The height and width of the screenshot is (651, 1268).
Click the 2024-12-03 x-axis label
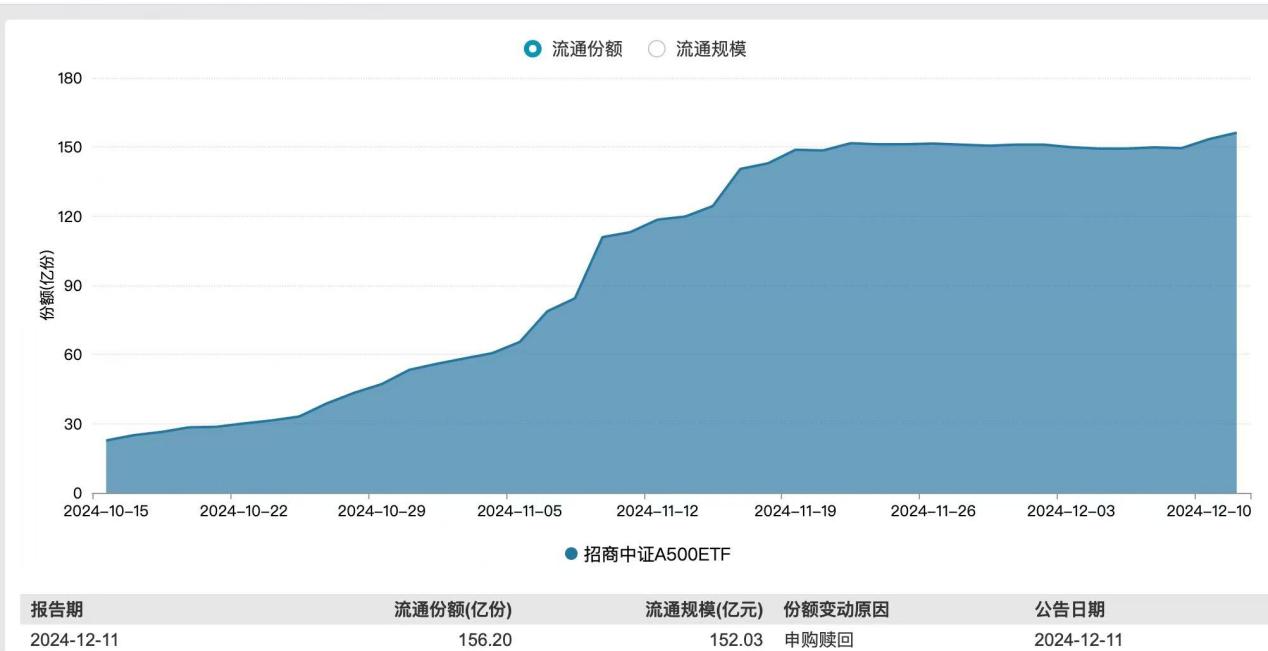point(1072,511)
